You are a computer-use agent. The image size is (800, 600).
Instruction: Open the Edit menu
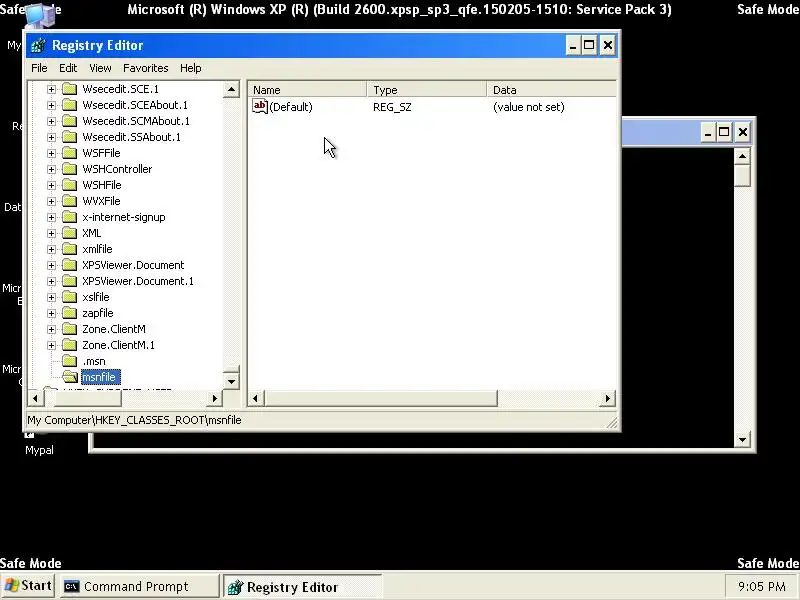[68, 68]
